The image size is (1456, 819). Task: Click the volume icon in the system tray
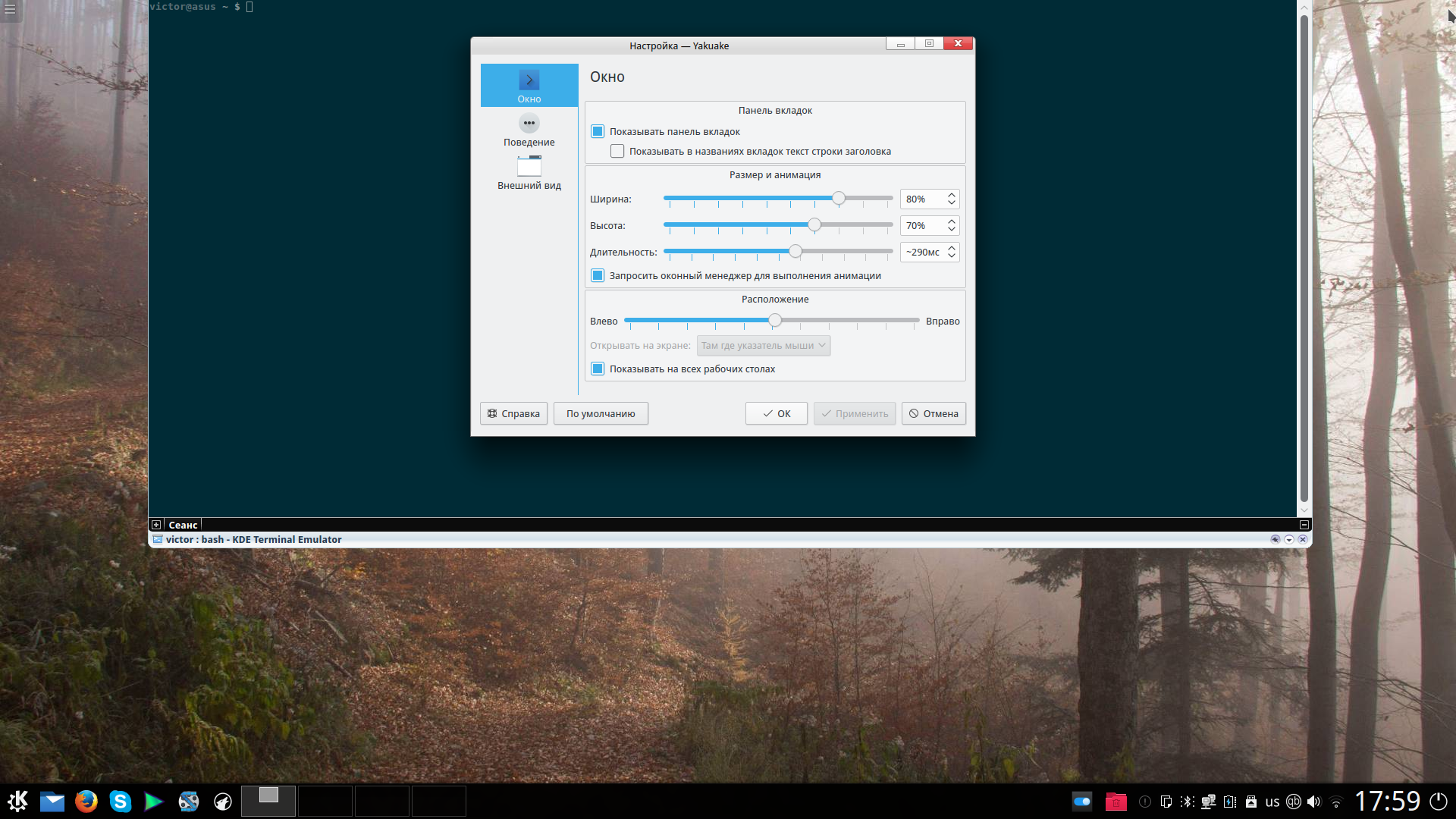[1314, 802]
